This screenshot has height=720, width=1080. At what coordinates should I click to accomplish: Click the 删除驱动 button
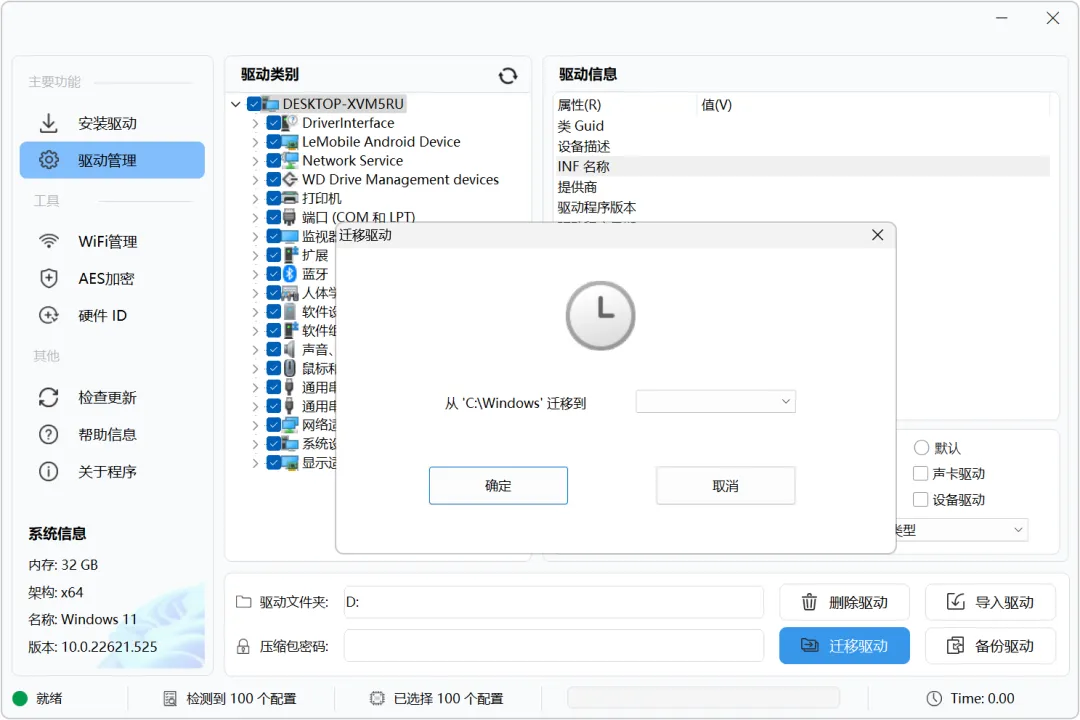[x=844, y=602]
